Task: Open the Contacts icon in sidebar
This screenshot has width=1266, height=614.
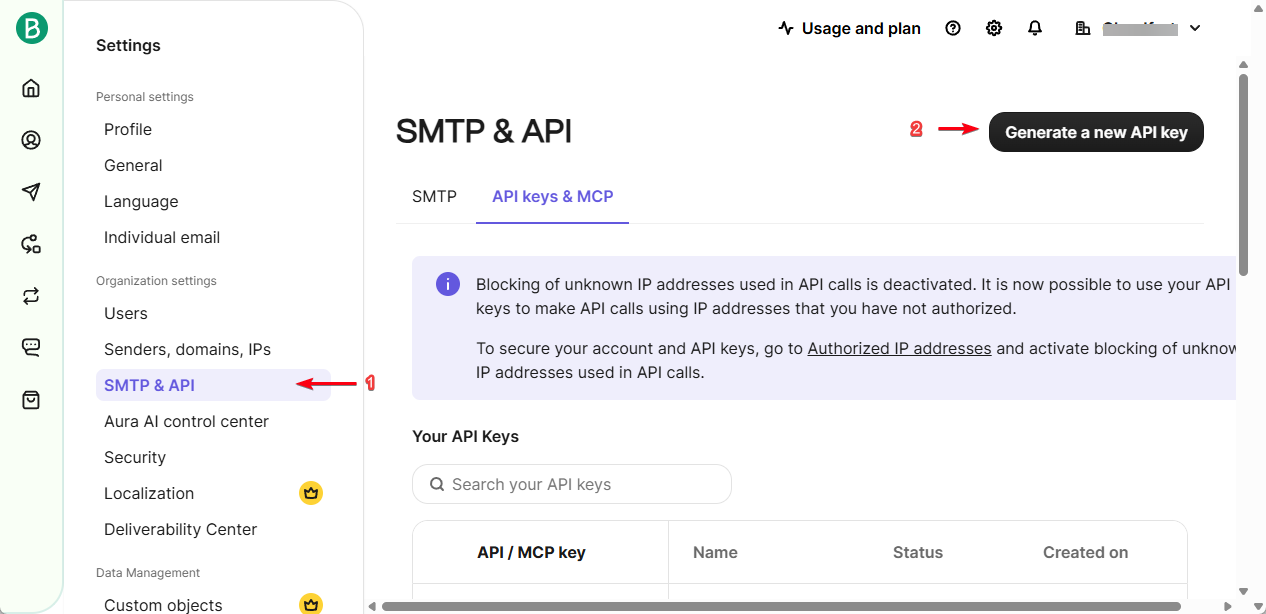Action: pyautogui.click(x=31, y=140)
